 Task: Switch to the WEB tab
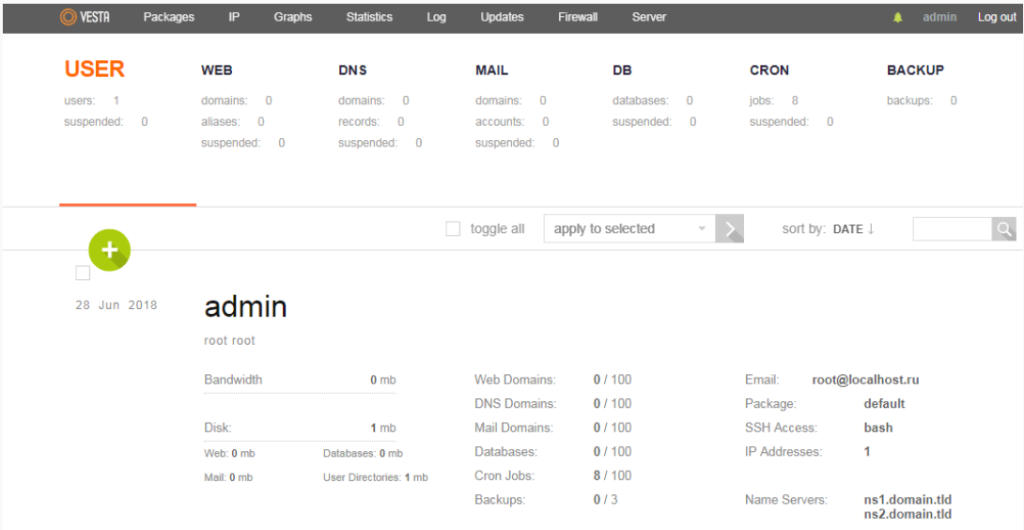point(217,70)
